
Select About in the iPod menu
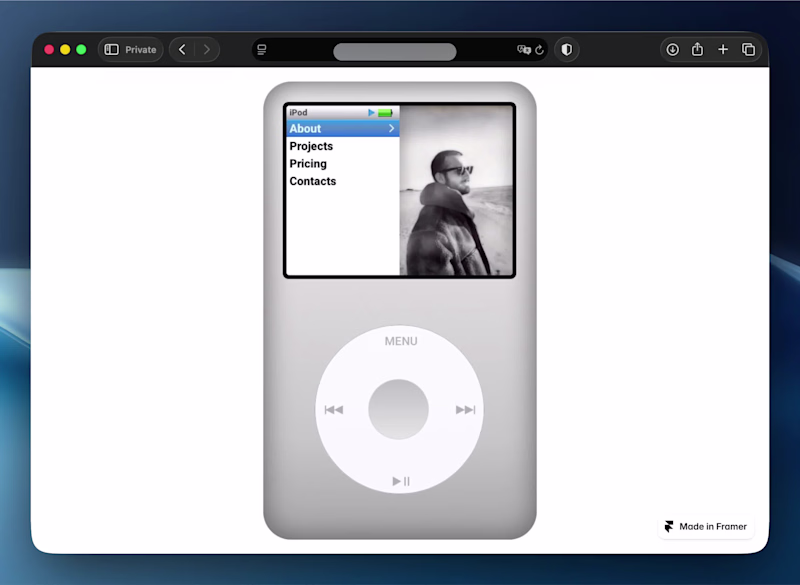coord(343,129)
